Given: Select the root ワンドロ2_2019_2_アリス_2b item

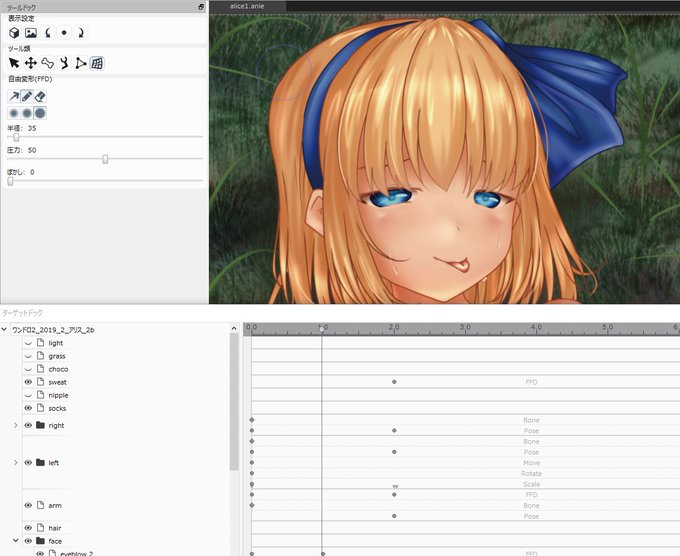Looking at the screenshot, I should point(53,330).
